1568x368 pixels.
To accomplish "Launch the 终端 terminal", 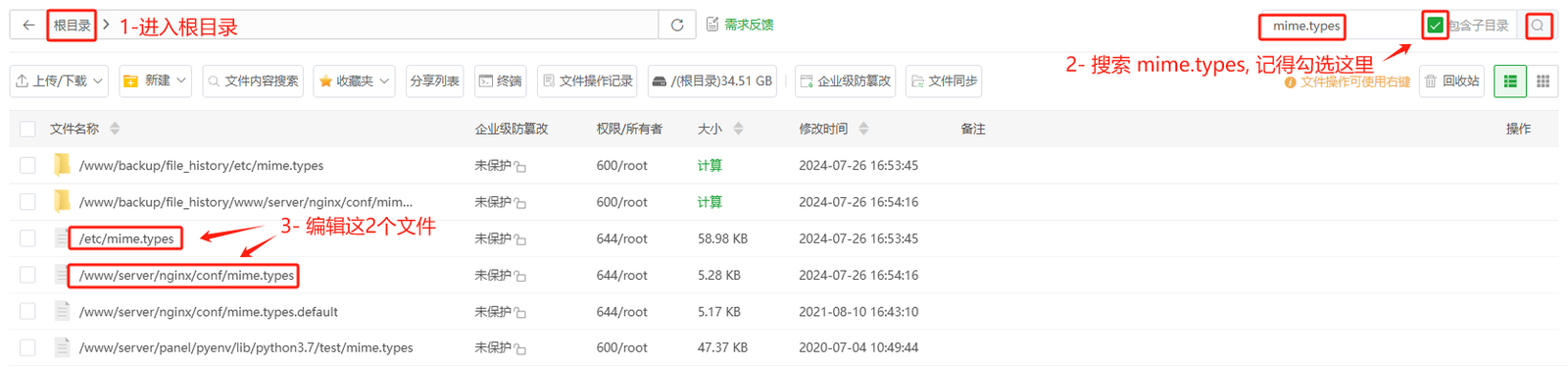I will pos(500,81).
